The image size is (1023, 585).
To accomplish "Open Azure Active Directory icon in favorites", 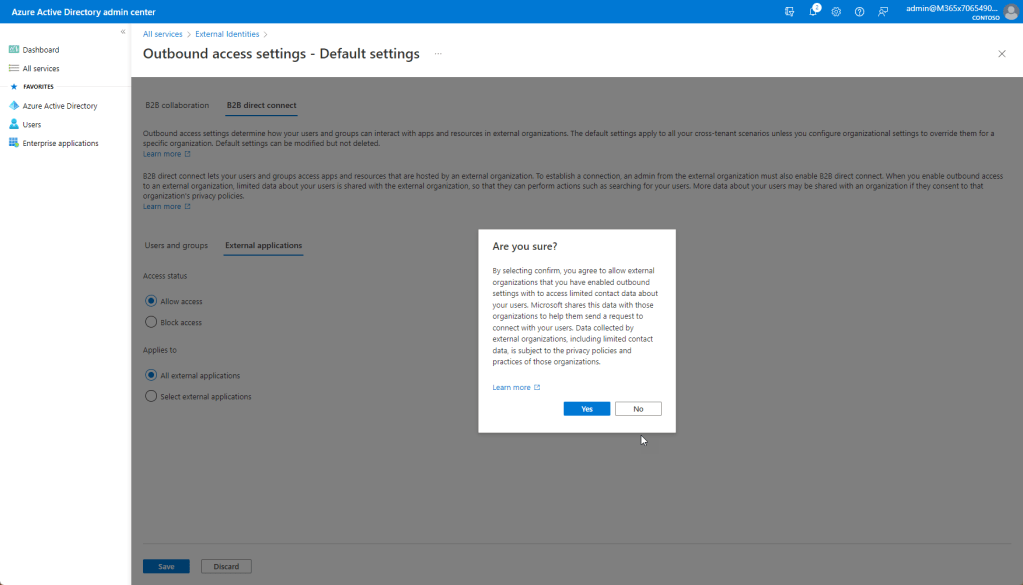I will pos(14,105).
